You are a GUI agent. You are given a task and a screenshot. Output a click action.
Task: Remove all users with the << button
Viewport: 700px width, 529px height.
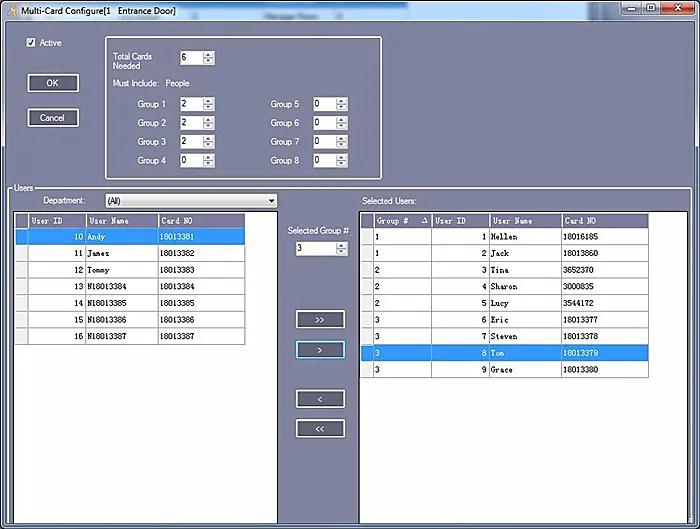[x=320, y=429]
